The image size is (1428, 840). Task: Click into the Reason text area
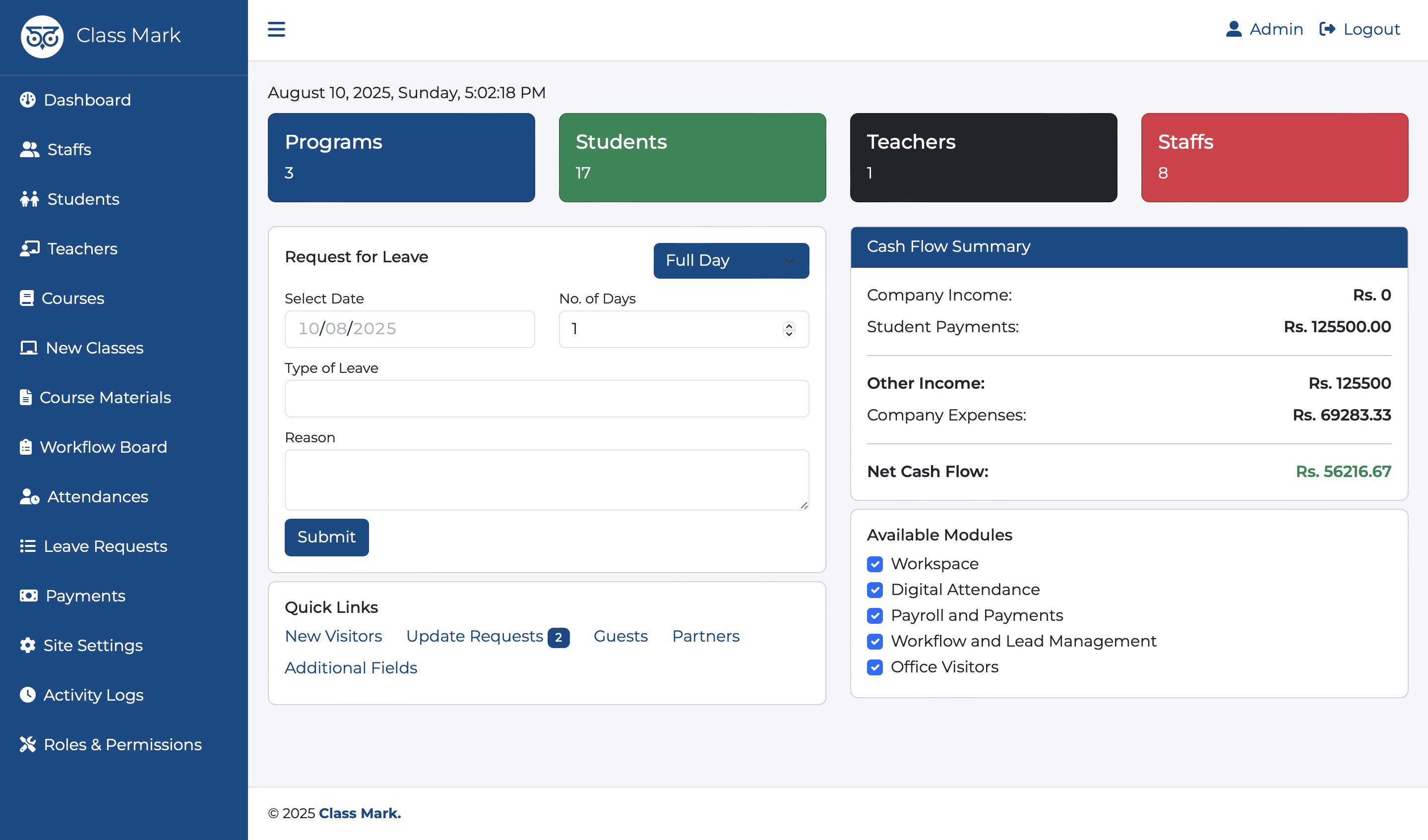pyautogui.click(x=546, y=479)
